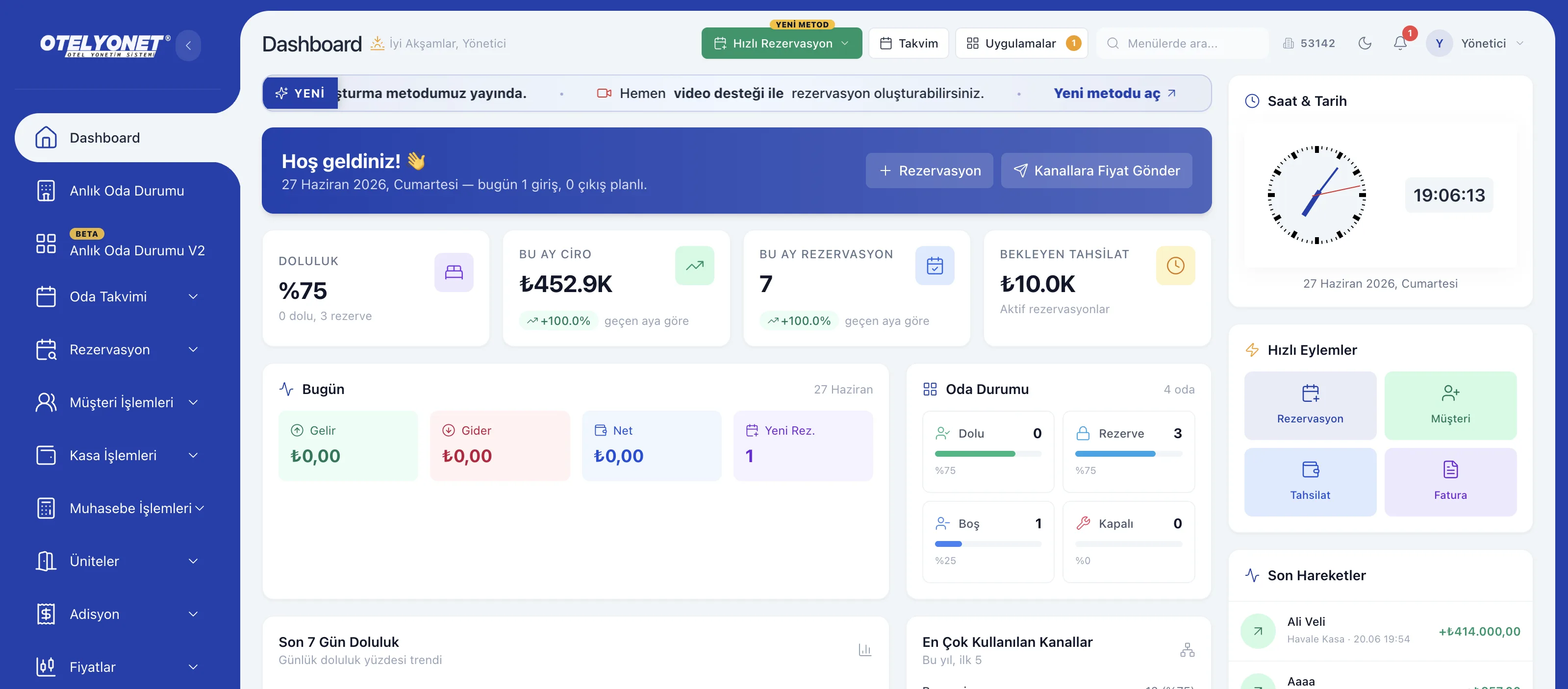The width and height of the screenshot is (1568, 689).
Task: Click the Tahsilat quick action tile
Action: 1310,482
